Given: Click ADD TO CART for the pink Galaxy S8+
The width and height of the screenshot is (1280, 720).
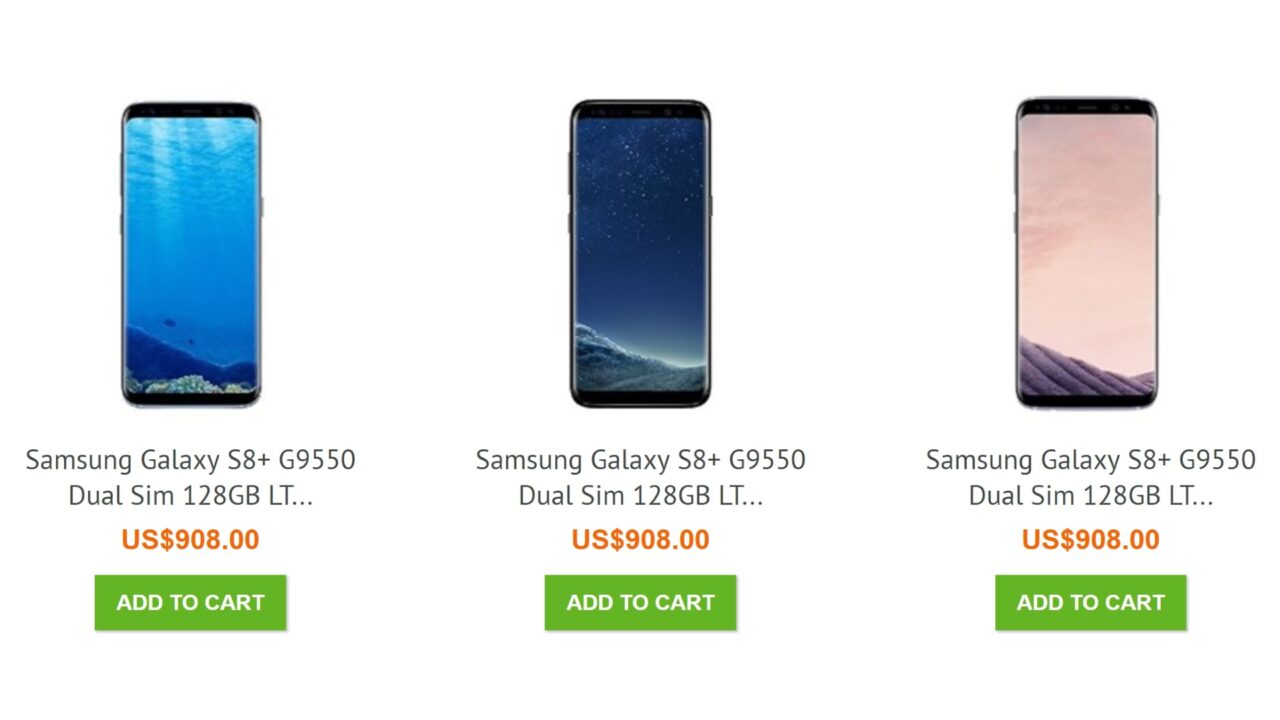Looking at the screenshot, I should pos(1091,602).
